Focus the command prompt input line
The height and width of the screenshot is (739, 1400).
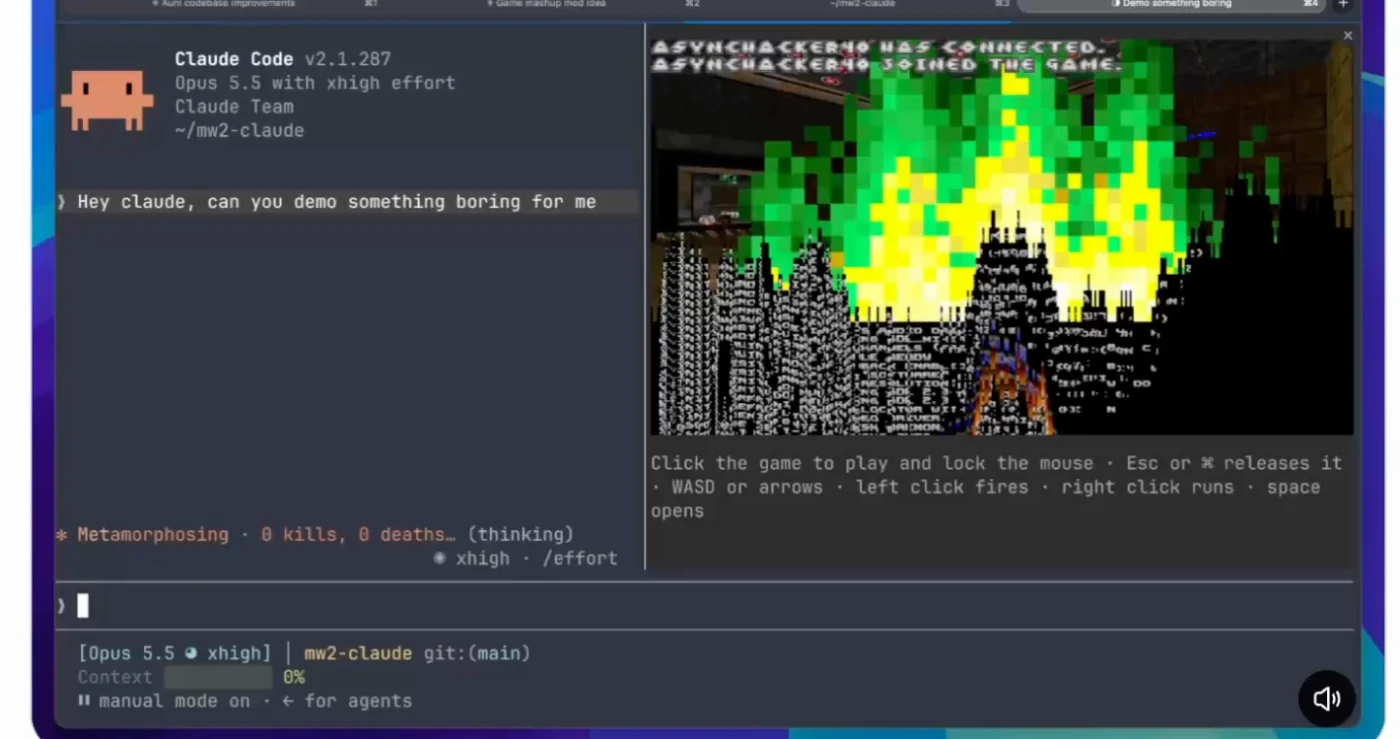coord(704,606)
